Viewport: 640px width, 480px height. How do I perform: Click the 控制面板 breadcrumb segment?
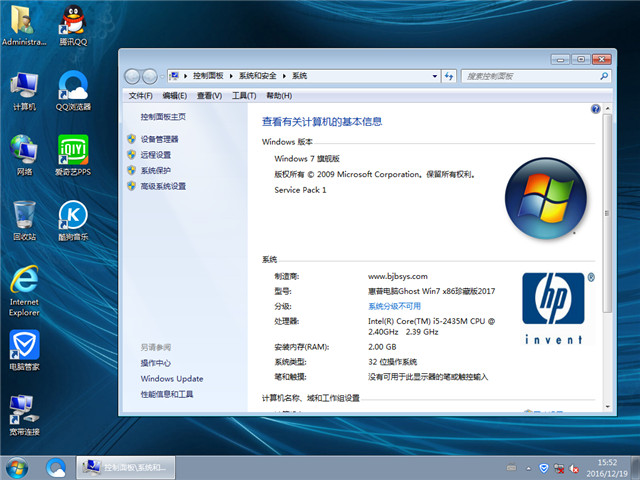(208, 76)
